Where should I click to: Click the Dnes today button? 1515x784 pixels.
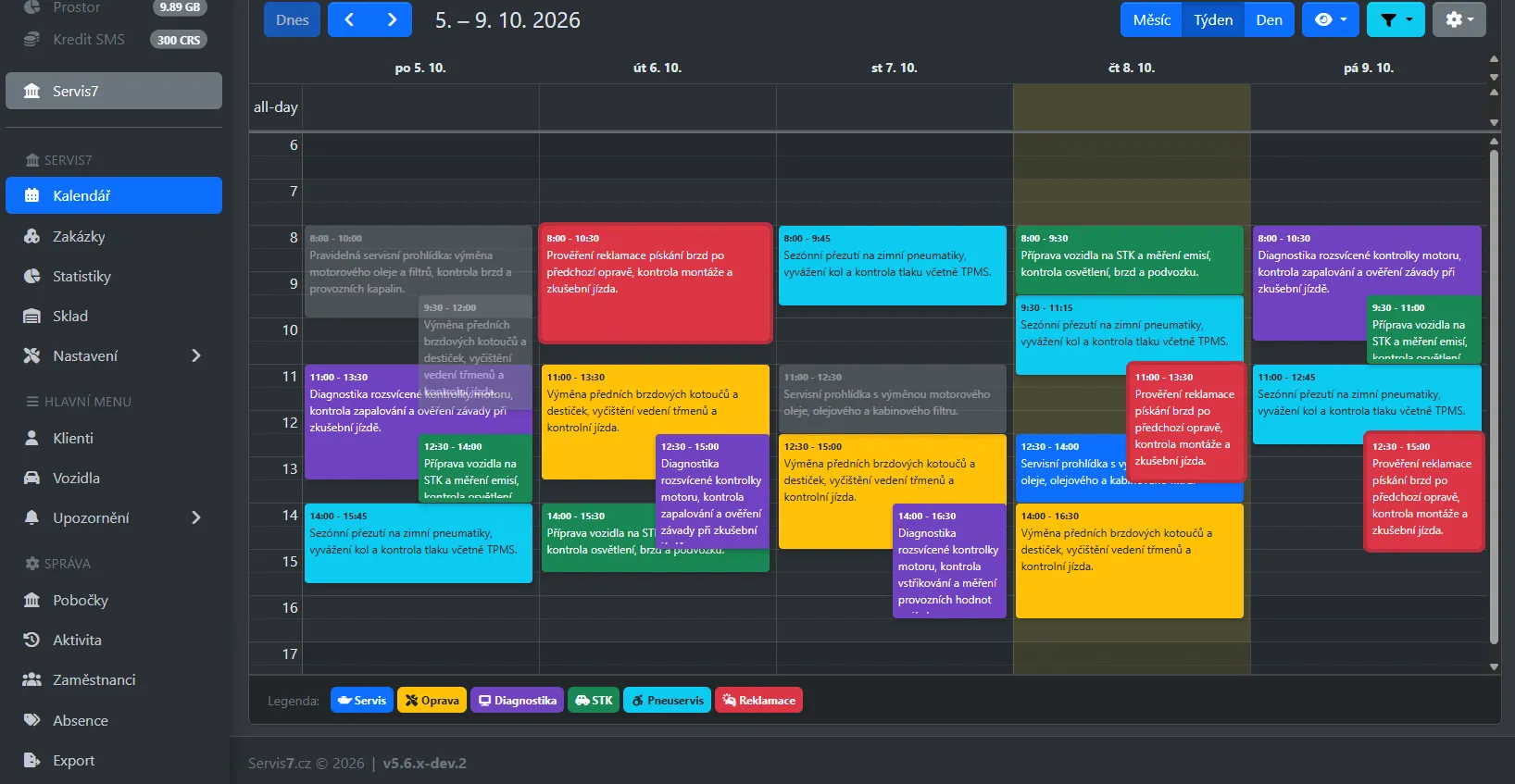tap(293, 19)
